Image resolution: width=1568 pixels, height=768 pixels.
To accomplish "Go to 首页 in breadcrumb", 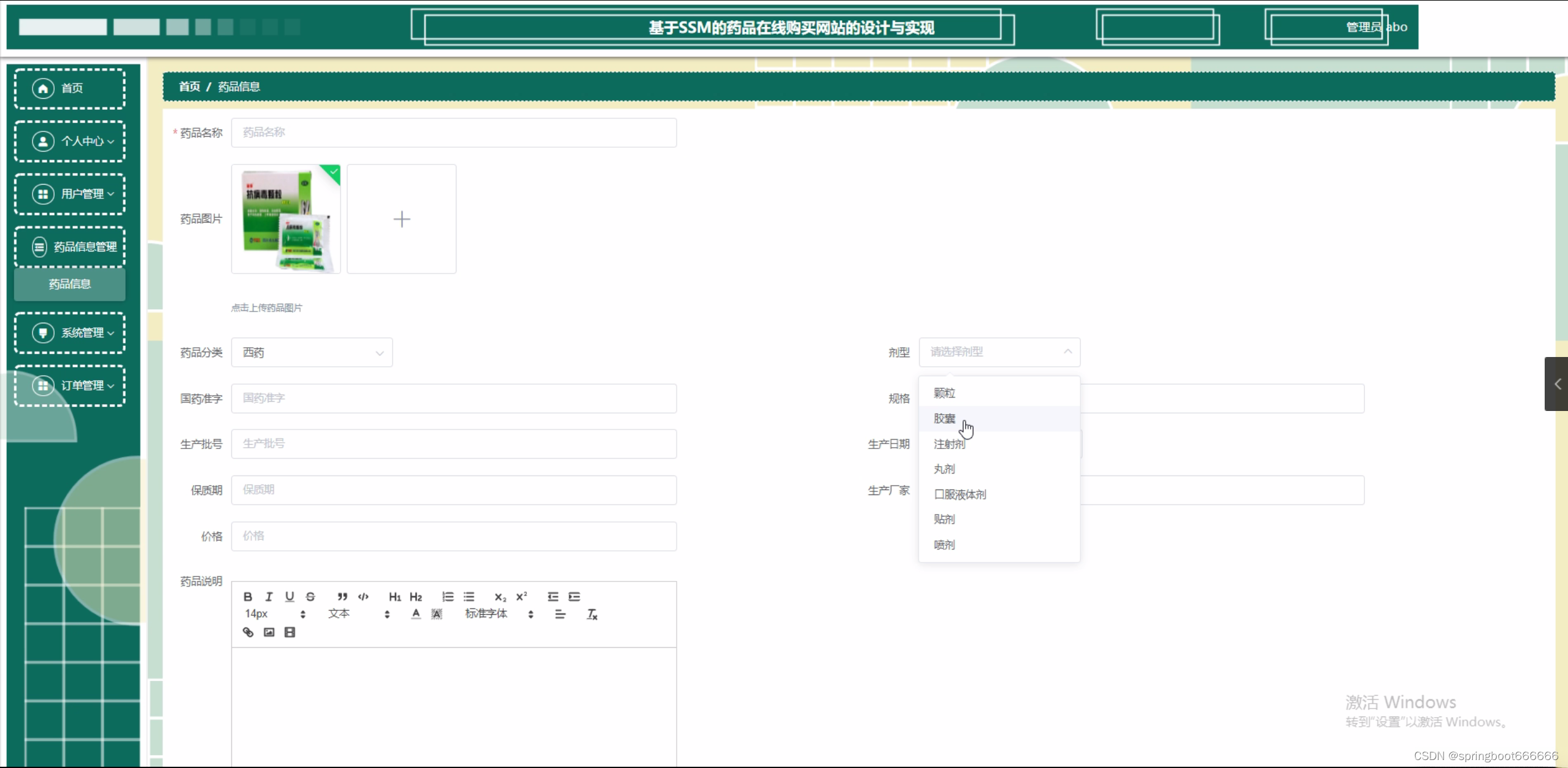I will (189, 86).
